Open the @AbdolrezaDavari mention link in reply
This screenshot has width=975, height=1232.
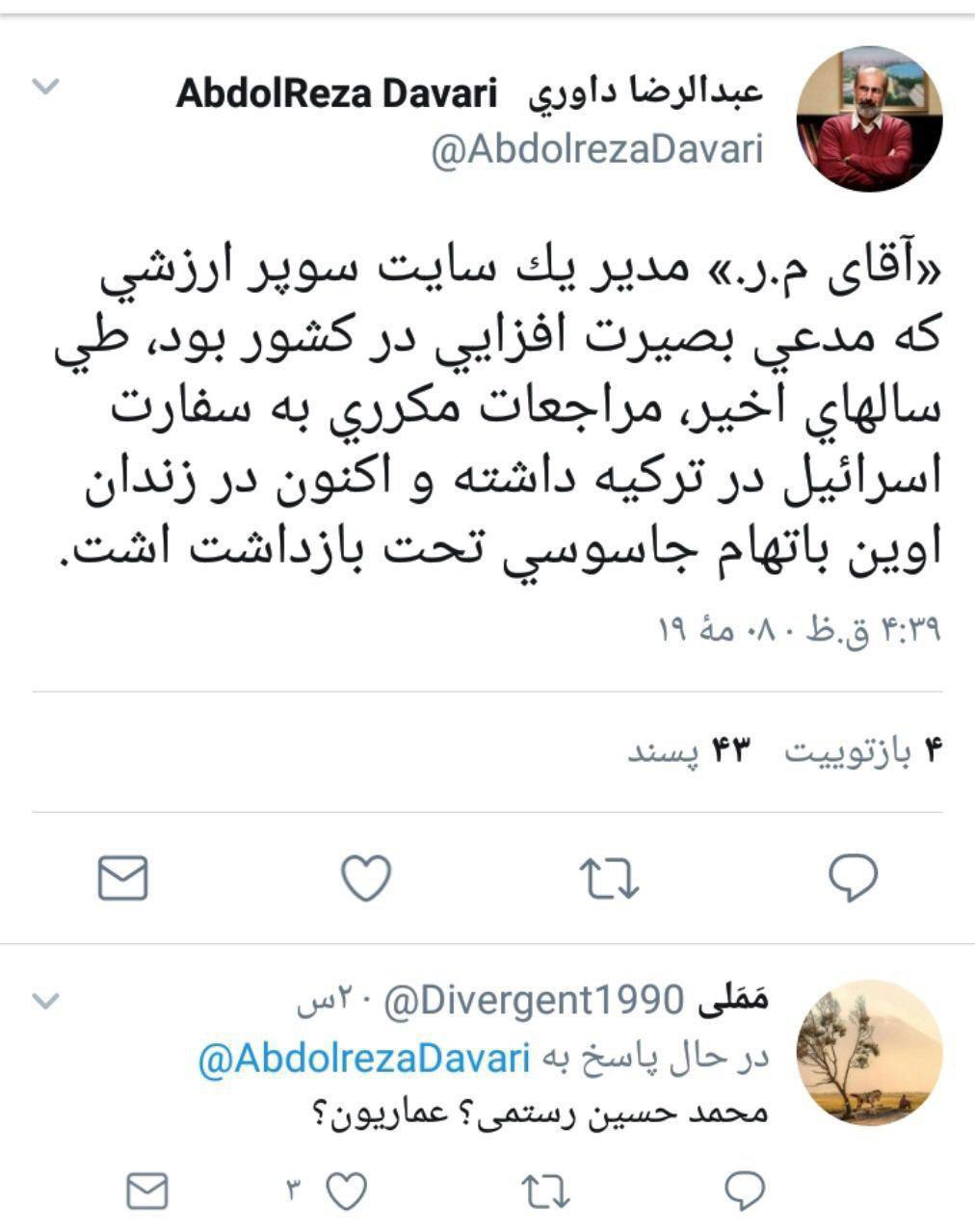pyautogui.click(x=364, y=1058)
